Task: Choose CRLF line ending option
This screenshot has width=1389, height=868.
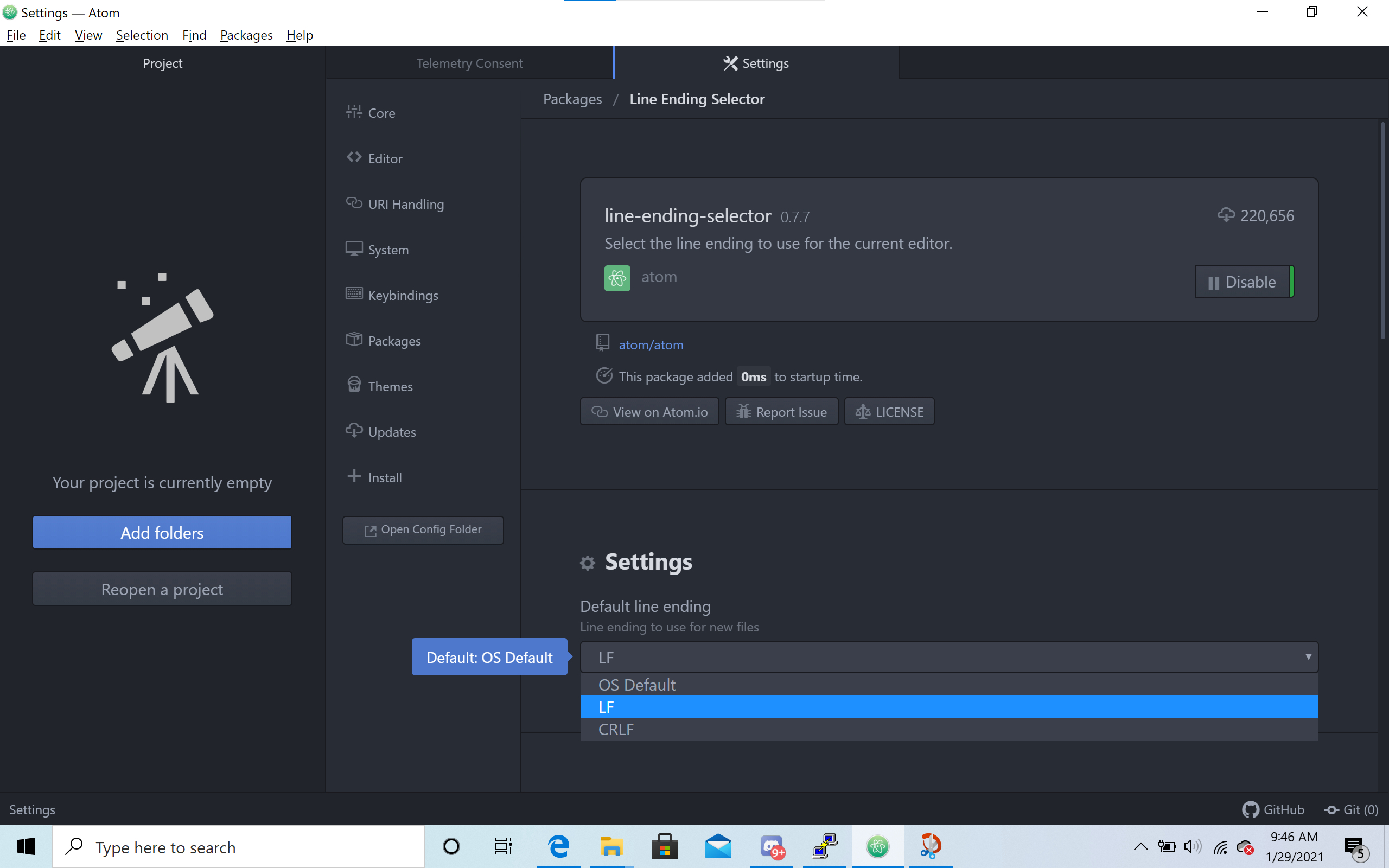Action: pos(950,729)
